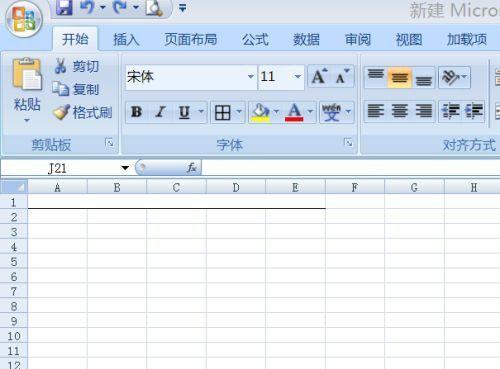Click the decrease indent icon
The width and height of the screenshot is (500, 369).
450,111
